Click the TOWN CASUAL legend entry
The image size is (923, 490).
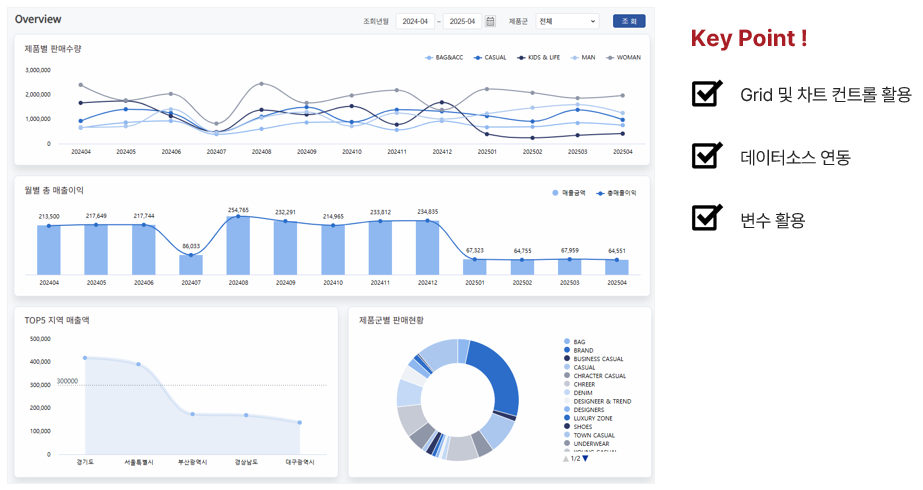pyautogui.click(x=589, y=435)
